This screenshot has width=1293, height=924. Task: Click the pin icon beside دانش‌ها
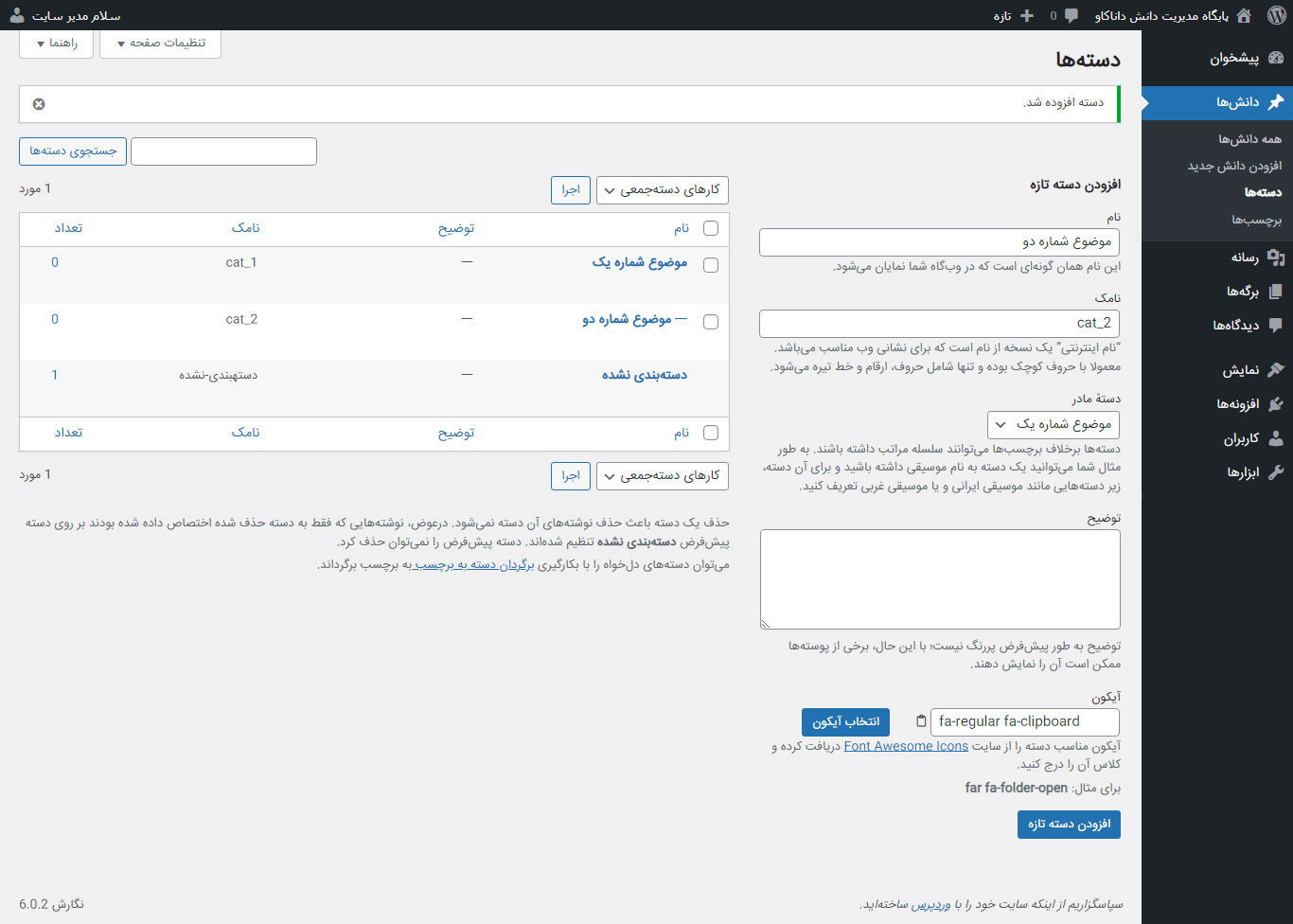(1275, 101)
